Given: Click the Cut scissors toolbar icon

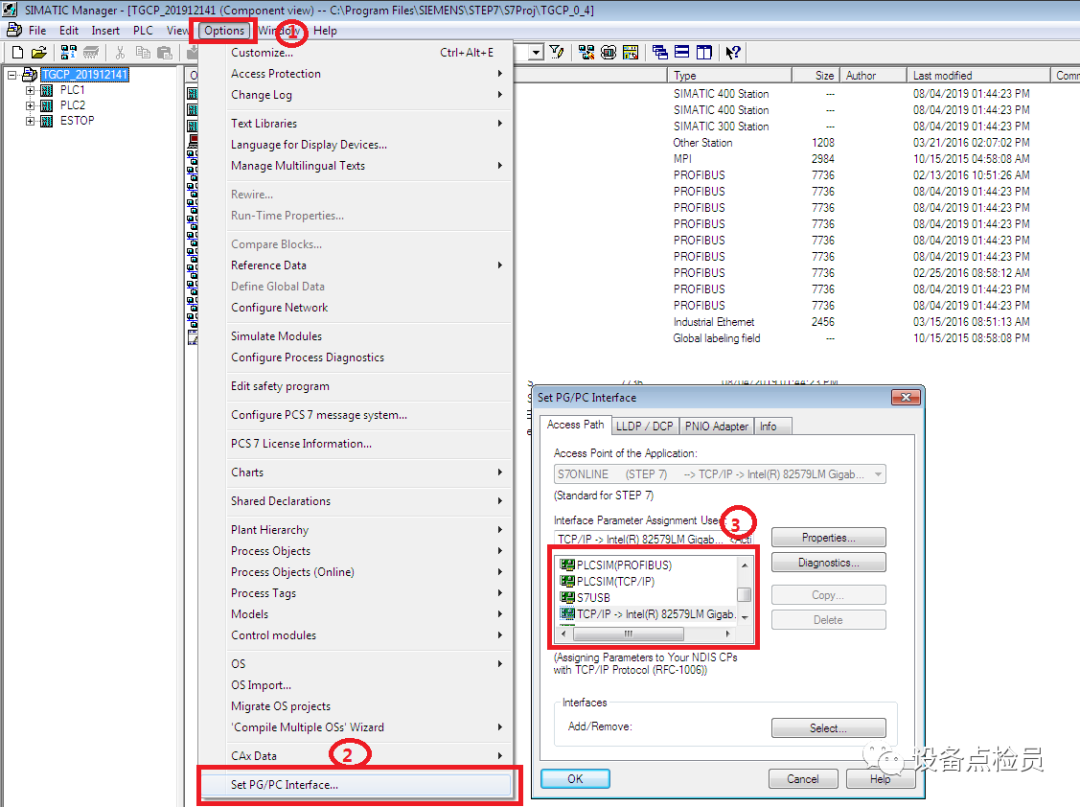Looking at the screenshot, I should (120, 52).
